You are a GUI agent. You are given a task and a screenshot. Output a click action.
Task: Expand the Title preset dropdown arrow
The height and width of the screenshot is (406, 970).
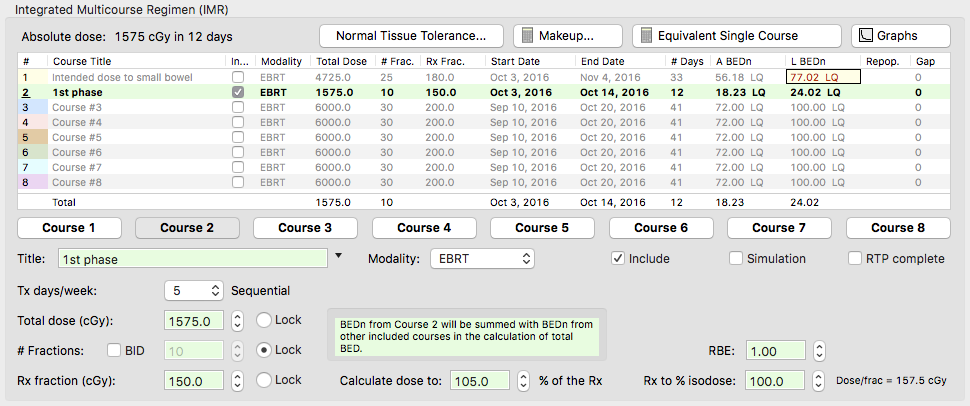[338, 257]
